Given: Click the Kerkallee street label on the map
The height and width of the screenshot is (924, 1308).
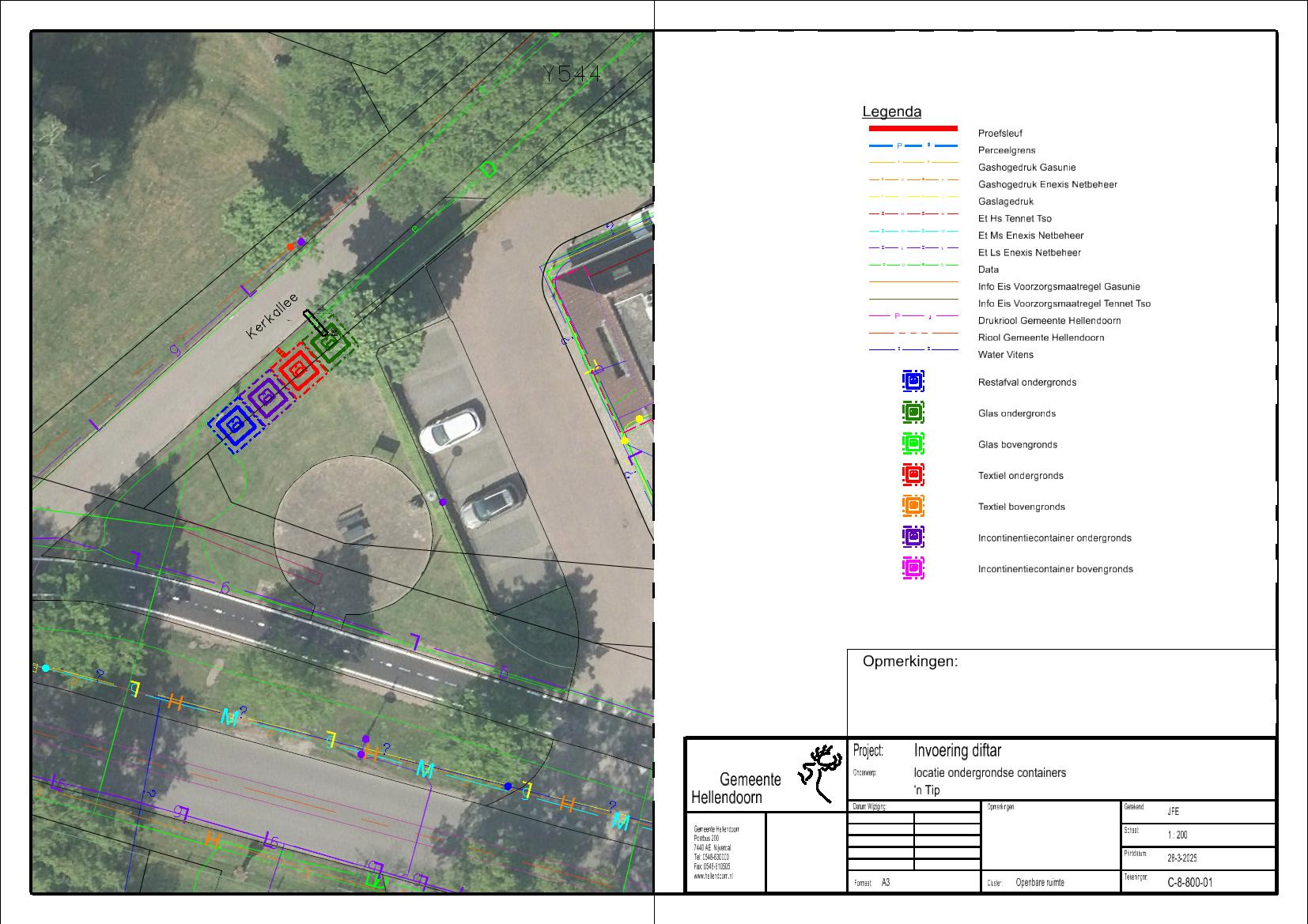Looking at the screenshot, I should [x=272, y=316].
